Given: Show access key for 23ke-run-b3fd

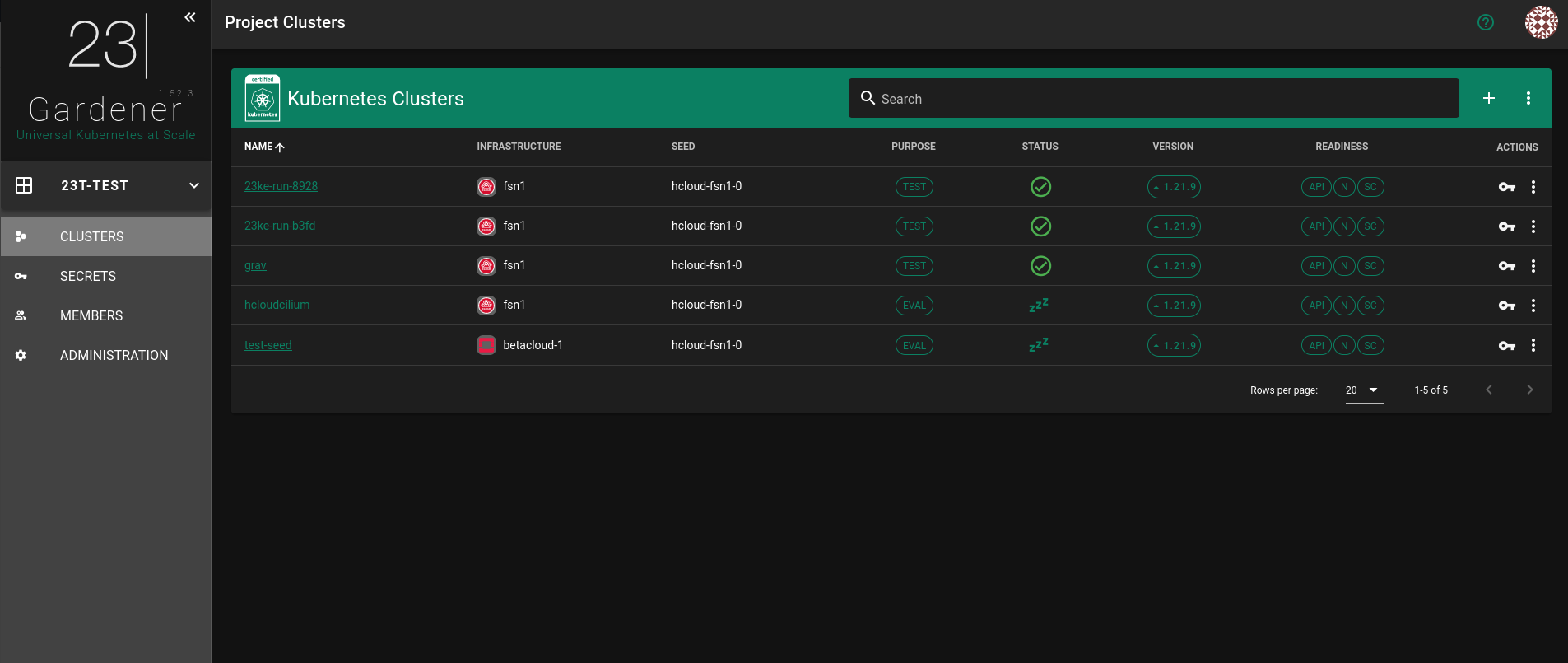Looking at the screenshot, I should pos(1507,226).
